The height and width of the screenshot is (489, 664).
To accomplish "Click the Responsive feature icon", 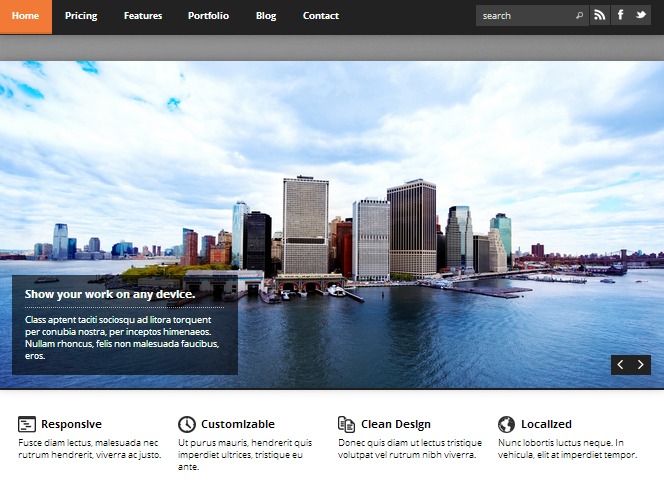I will tap(27, 424).
